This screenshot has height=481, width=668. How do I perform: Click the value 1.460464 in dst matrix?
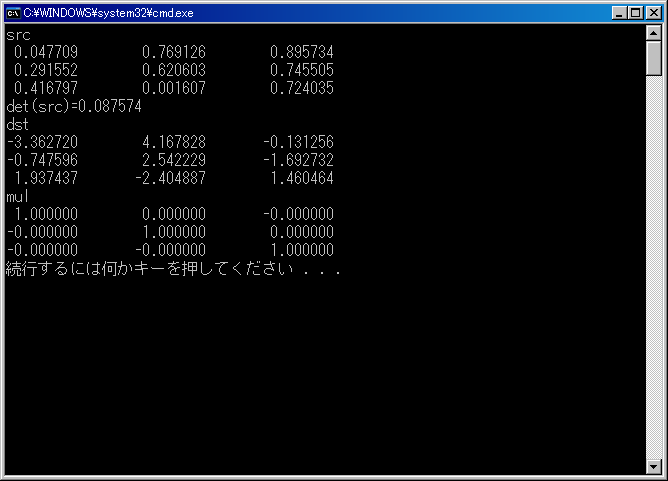click(301, 178)
